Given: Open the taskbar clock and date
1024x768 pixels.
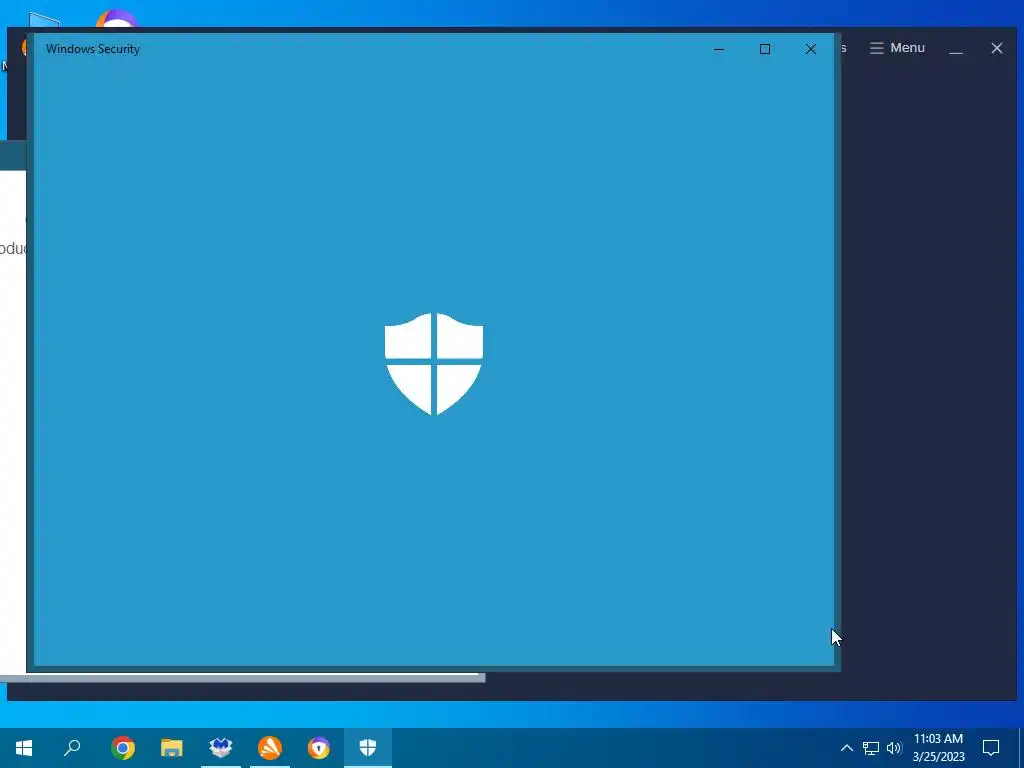Looking at the screenshot, I should [x=938, y=748].
